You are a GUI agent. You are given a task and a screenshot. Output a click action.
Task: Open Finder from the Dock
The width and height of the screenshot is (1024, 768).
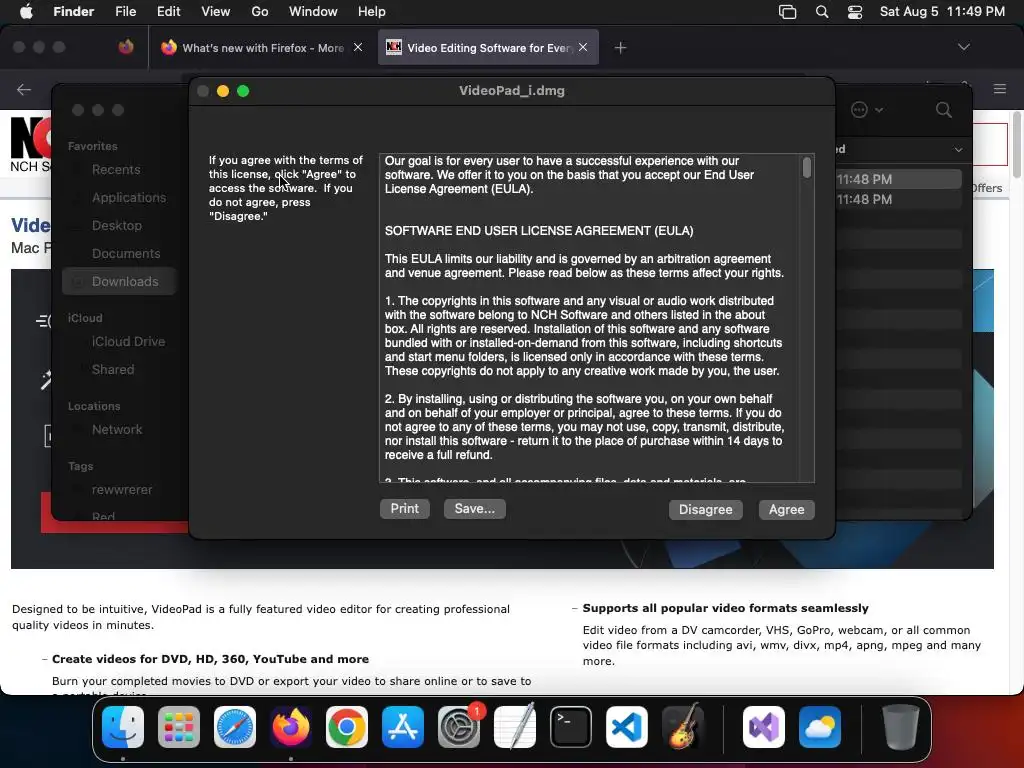[123, 727]
